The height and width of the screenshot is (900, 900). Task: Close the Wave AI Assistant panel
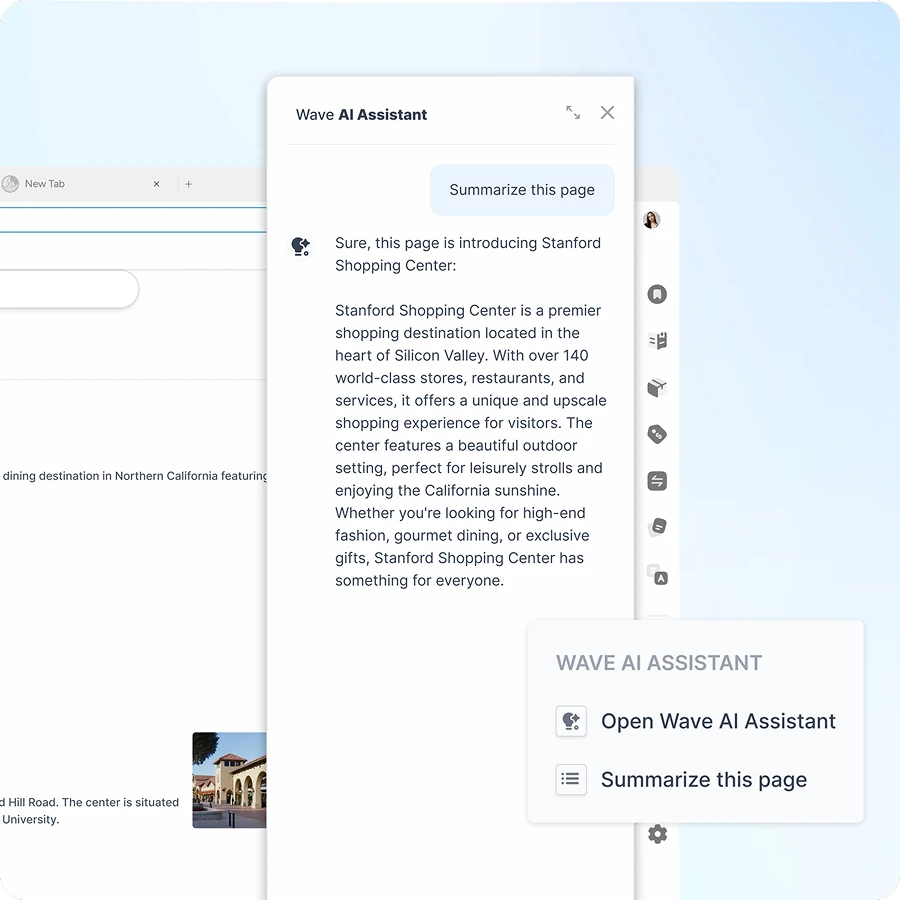tap(607, 113)
